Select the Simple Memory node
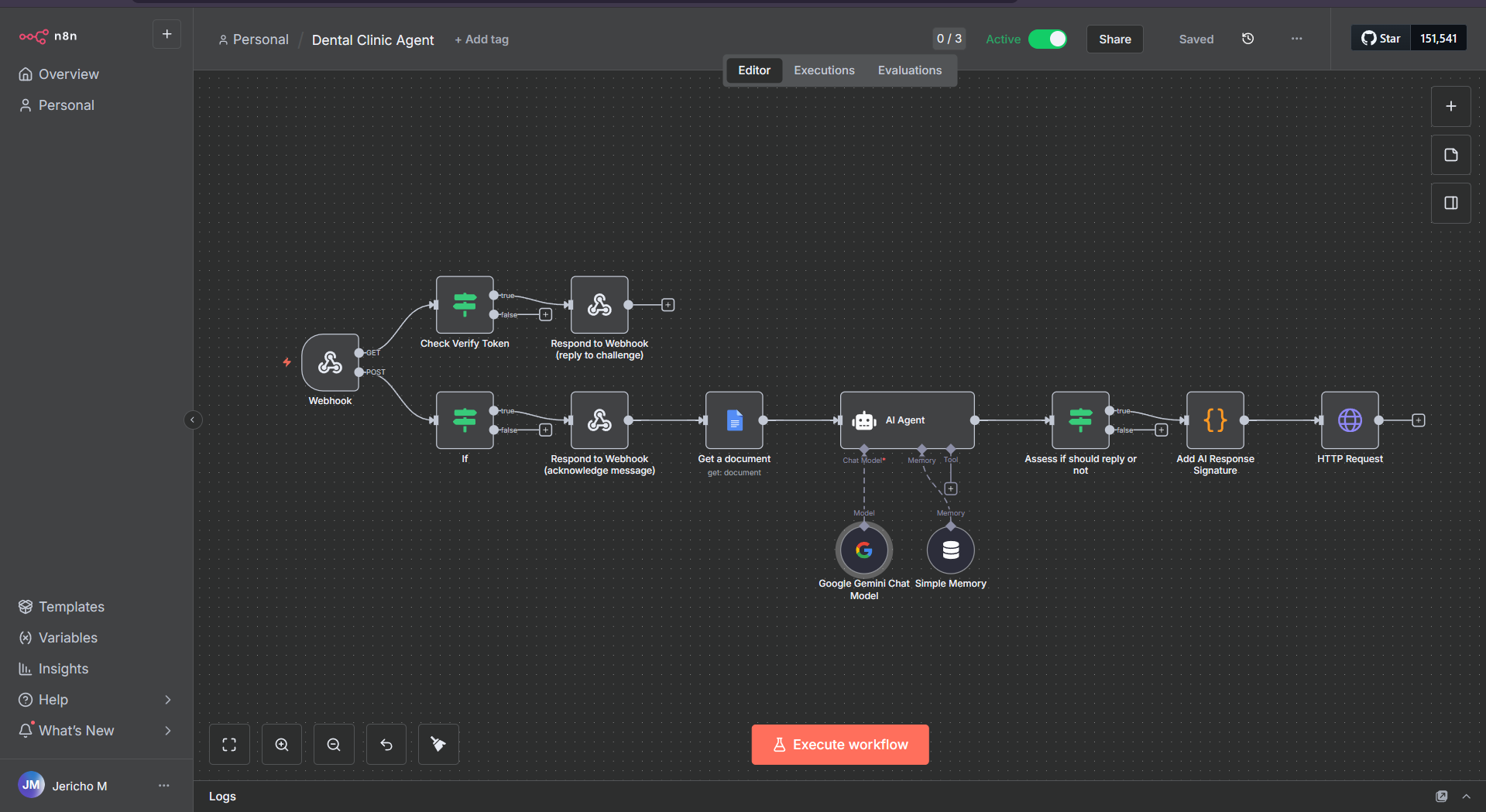 (x=950, y=550)
